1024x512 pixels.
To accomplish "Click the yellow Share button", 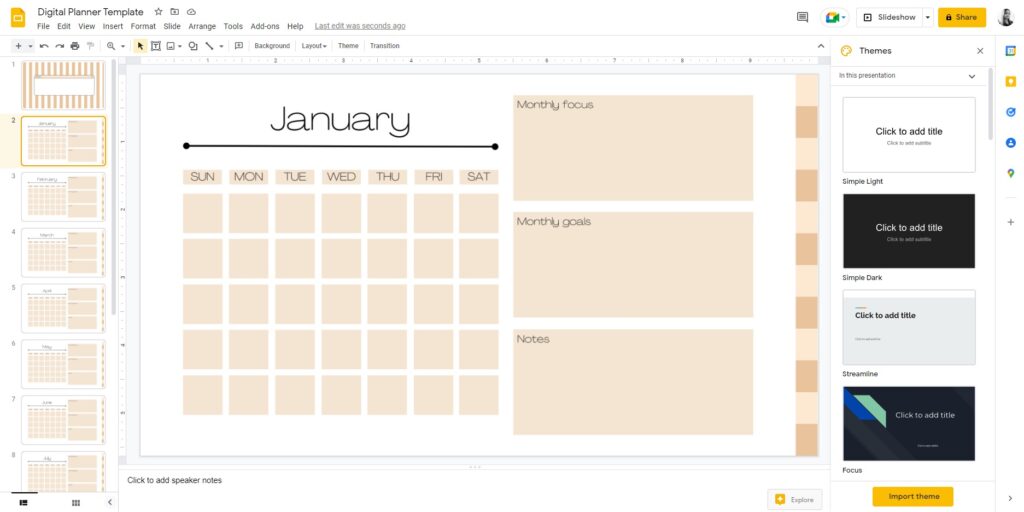I will [961, 17].
